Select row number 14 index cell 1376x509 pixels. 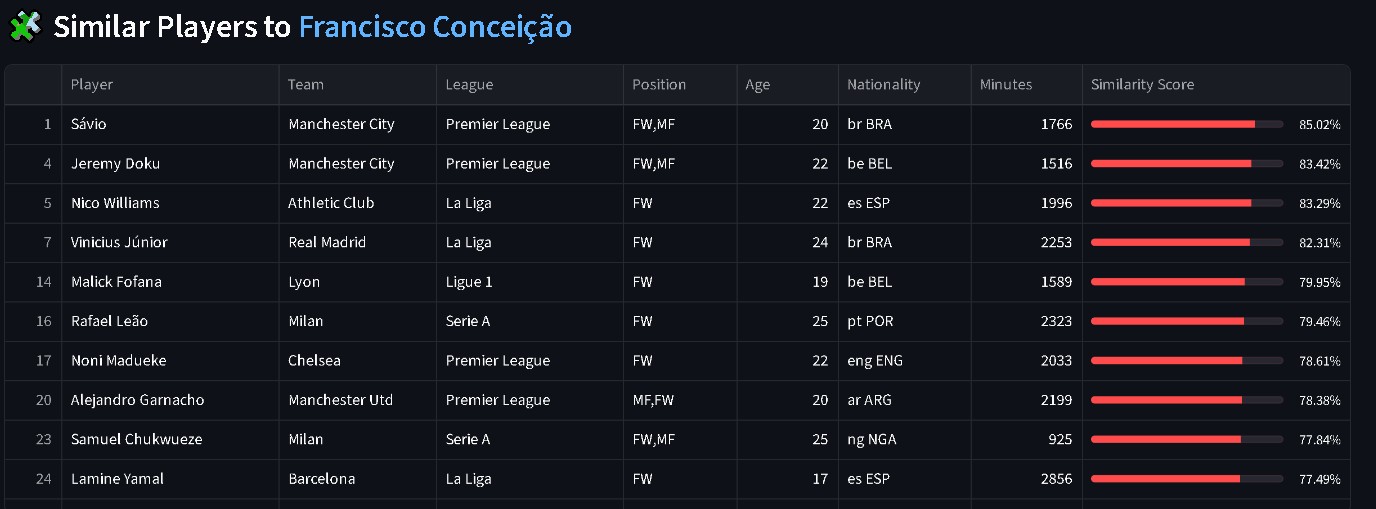[x=43, y=282]
